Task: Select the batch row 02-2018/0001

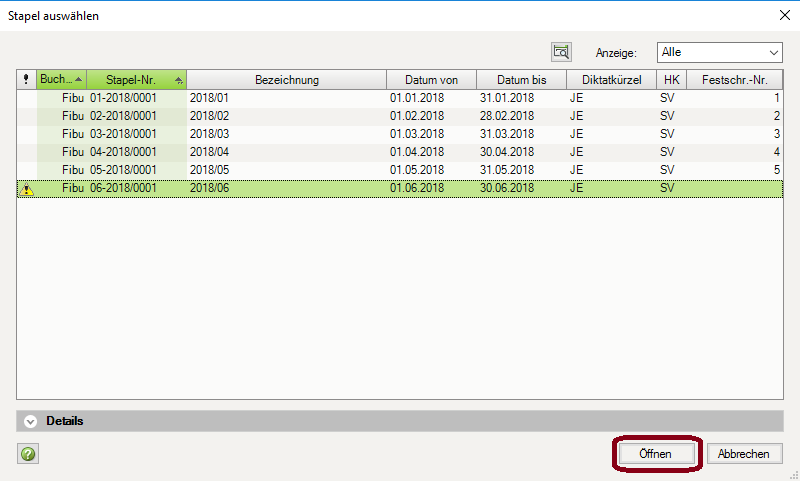Action: [x=123, y=116]
